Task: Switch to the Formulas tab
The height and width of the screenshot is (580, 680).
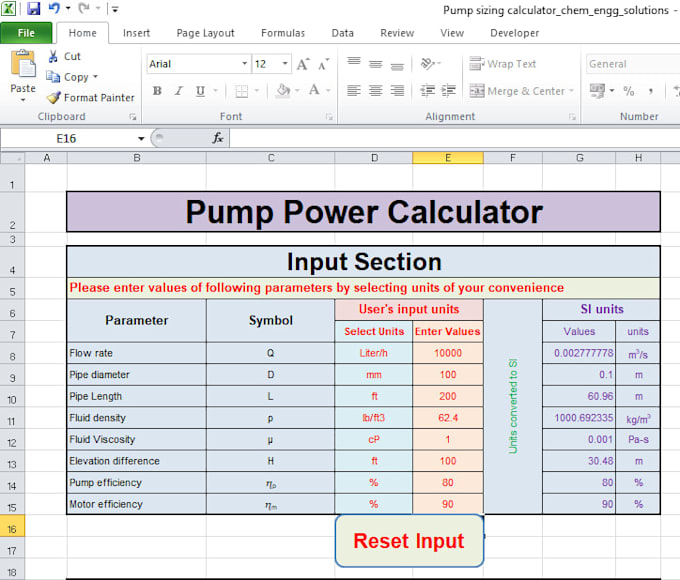Action: point(283,33)
